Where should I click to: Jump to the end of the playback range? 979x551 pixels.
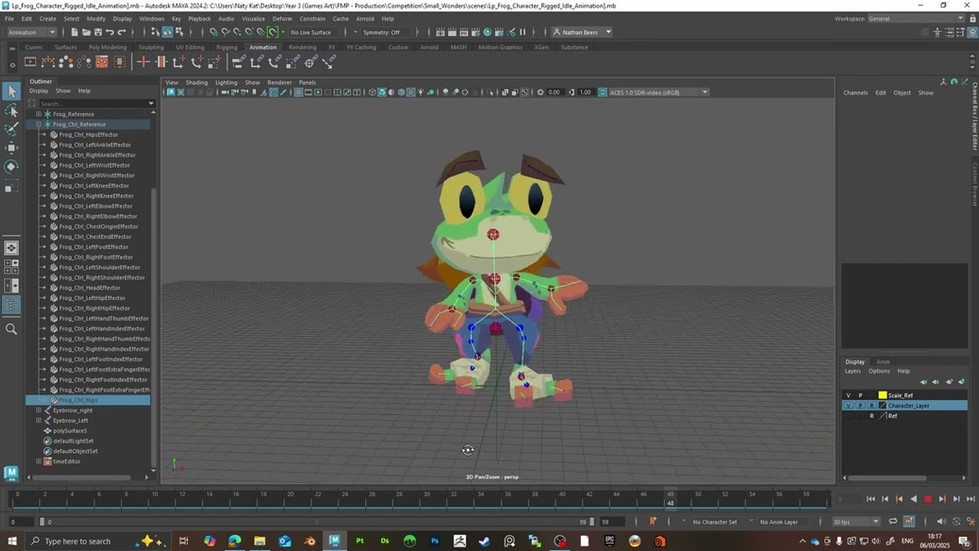970,499
